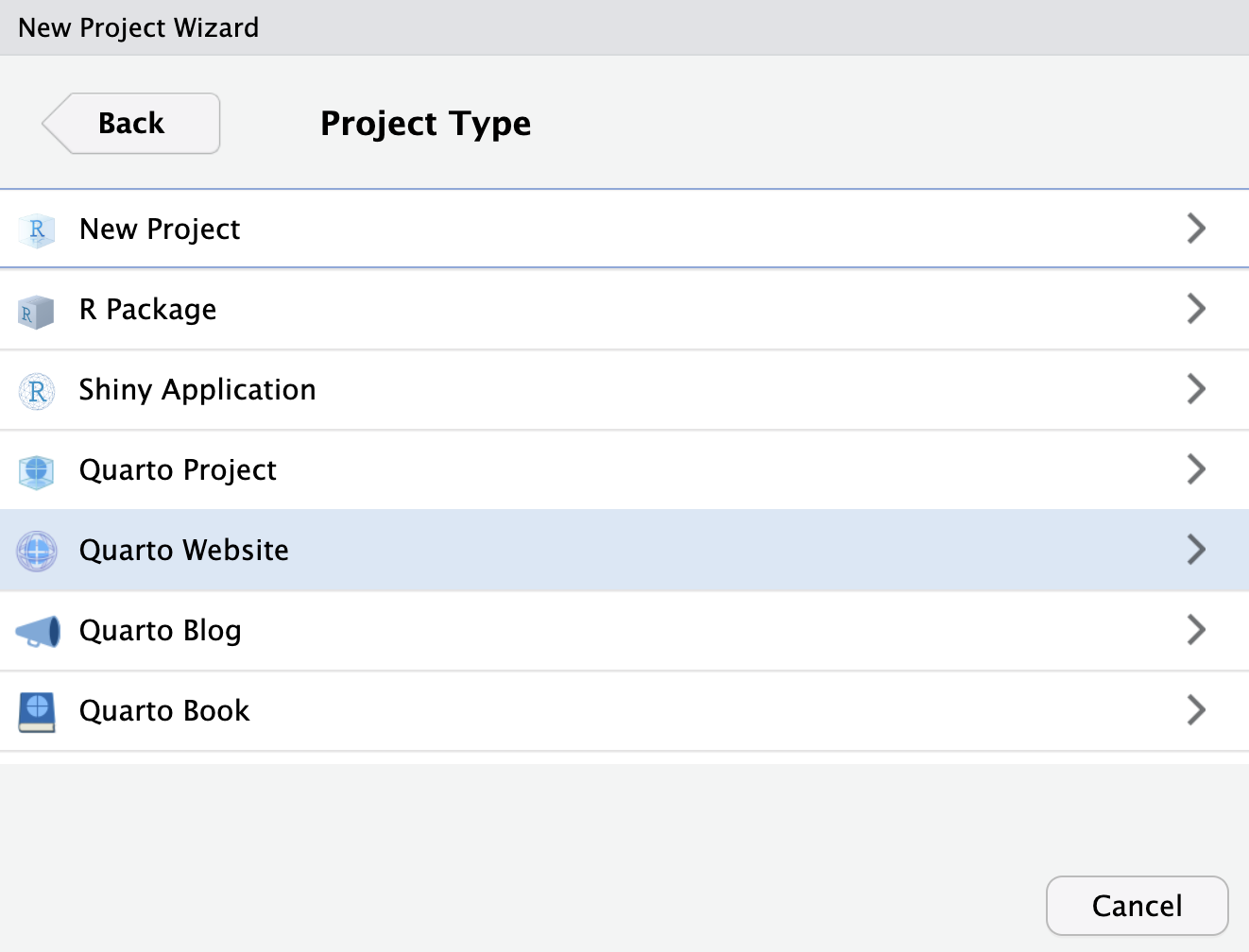Open Shiny Application via its chevron

point(1196,389)
